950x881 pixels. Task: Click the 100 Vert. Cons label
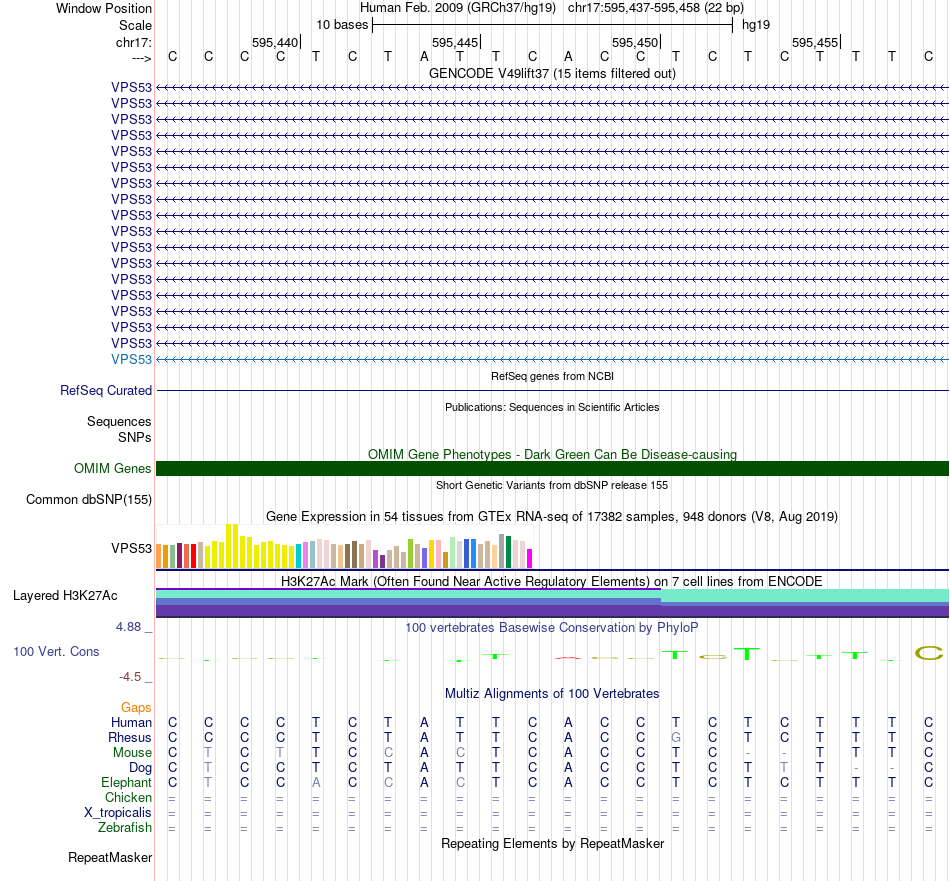click(x=56, y=651)
